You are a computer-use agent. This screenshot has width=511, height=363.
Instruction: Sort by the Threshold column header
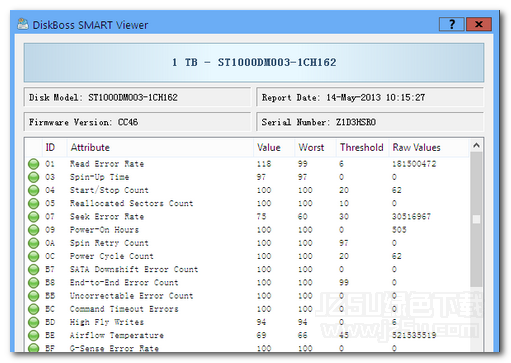pyautogui.click(x=362, y=148)
